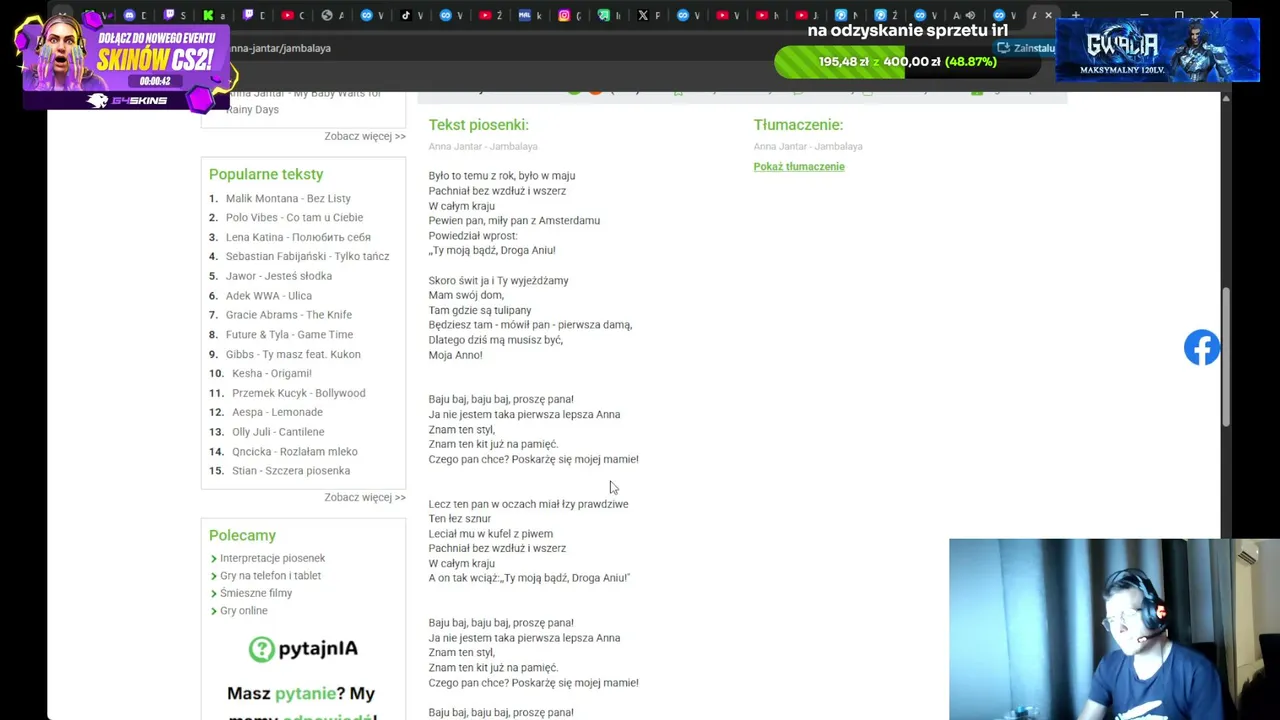Screen dimensions: 1280x720
Task: Click the Zainstaluj install button in address bar
Action: point(1025,48)
